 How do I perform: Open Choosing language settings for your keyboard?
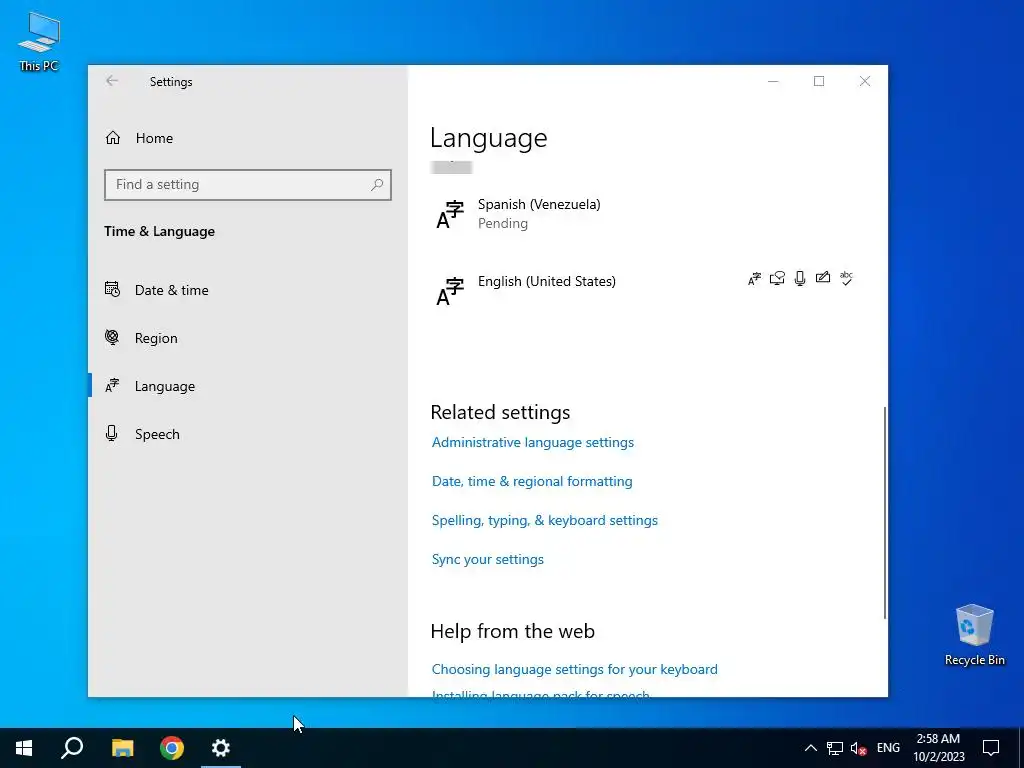click(x=575, y=669)
